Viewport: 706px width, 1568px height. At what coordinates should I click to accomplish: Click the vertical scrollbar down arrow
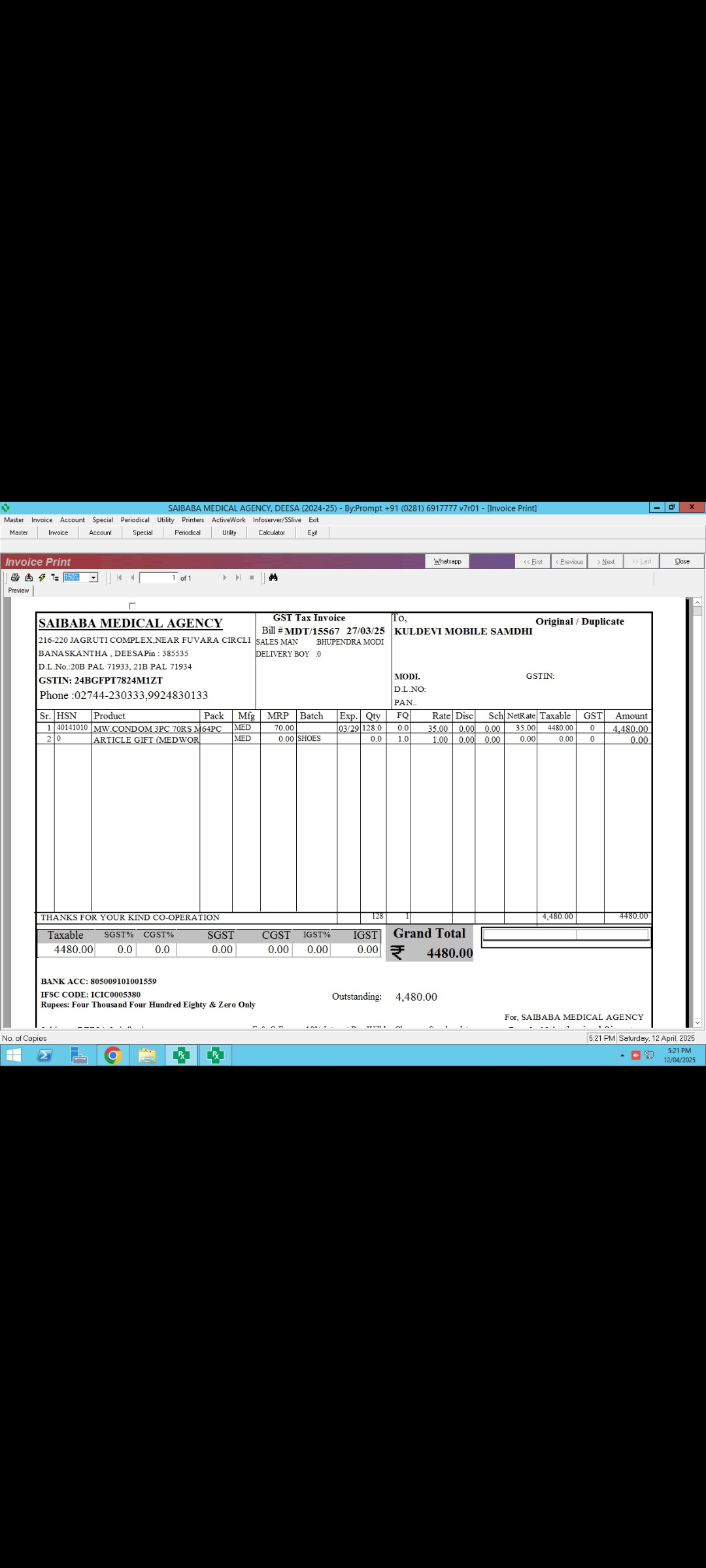tap(697, 1022)
